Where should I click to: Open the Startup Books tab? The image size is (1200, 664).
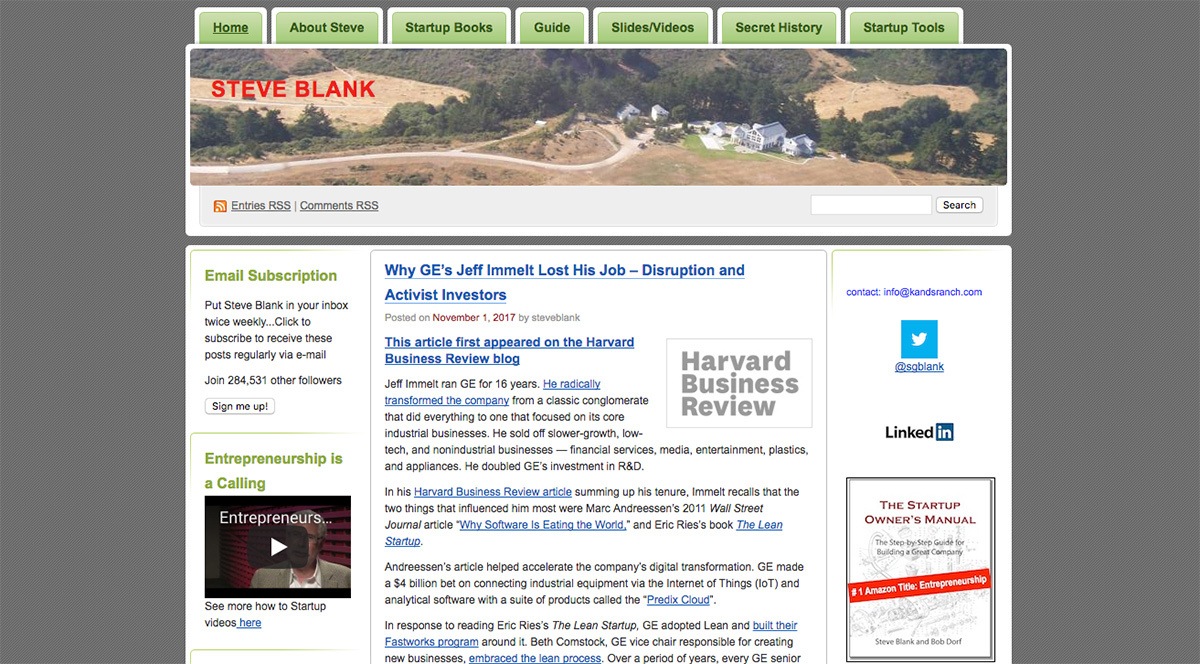pyautogui.click(x=449, y=28)
